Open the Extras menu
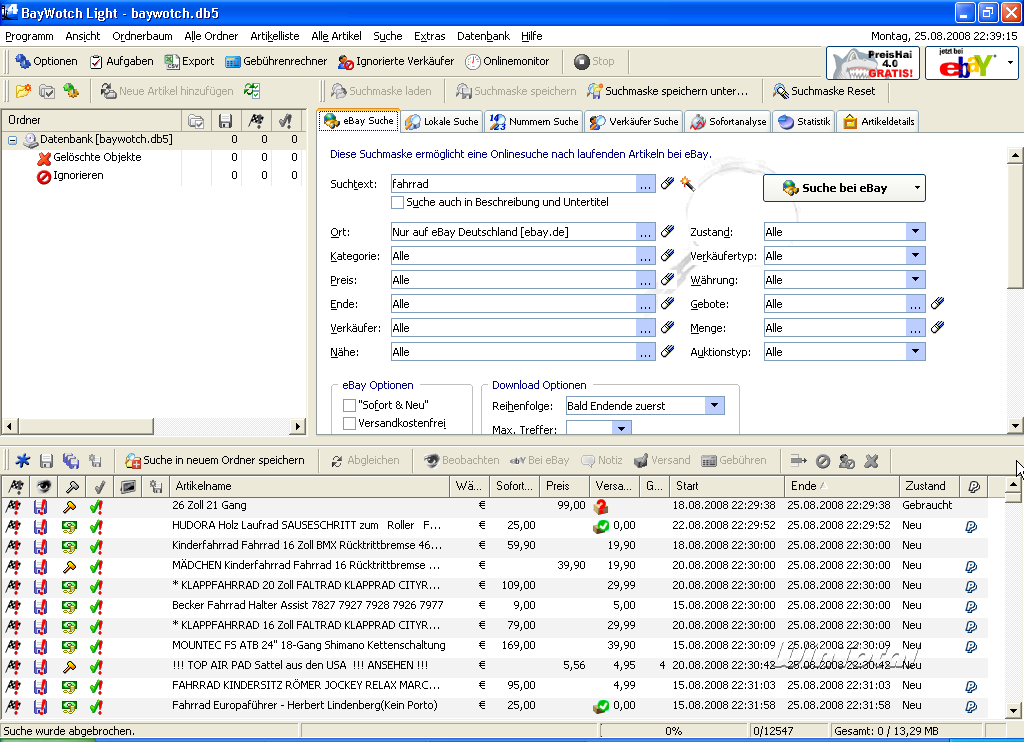Image resolution: width=1024 pixels, height=742 pixels. tap(429, 36)
